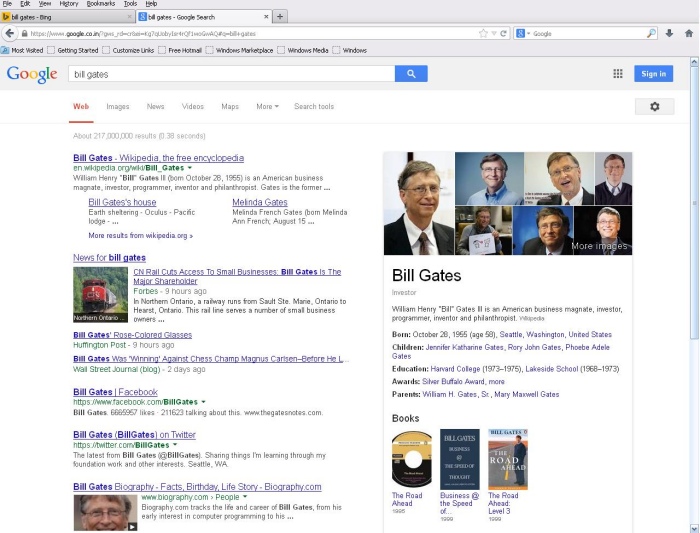Viewport: 700px width, 533px height.
Task: Switch to the bill gates - Bing tab
Action: point(67,17)
